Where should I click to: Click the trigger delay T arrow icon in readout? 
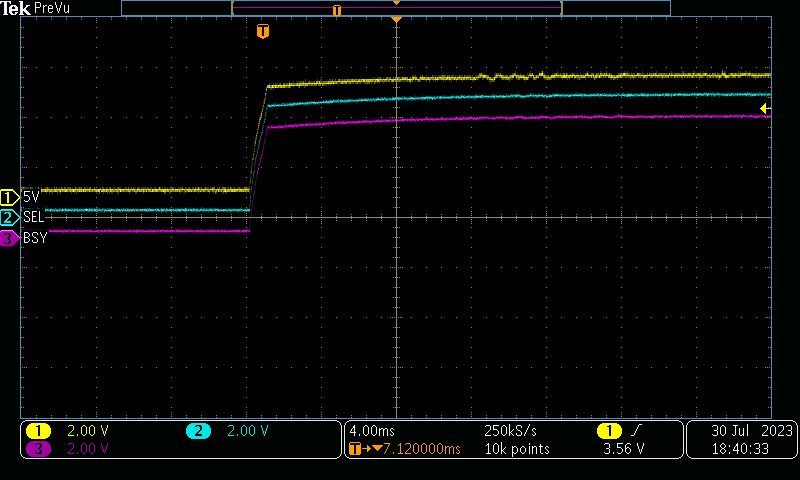(365, 449)
